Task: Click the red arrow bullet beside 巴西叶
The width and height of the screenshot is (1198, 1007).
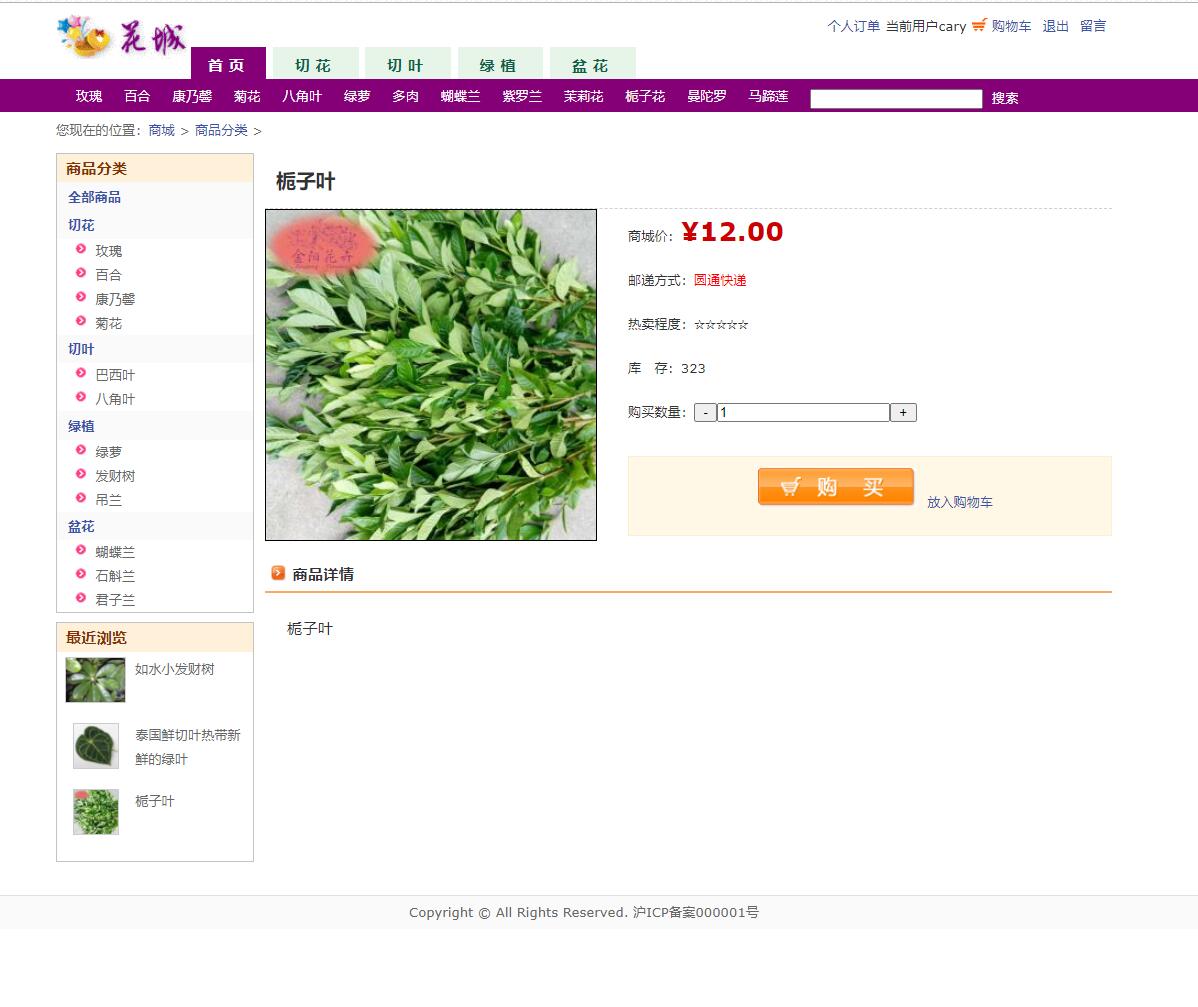Action: [x=80, y=374]
